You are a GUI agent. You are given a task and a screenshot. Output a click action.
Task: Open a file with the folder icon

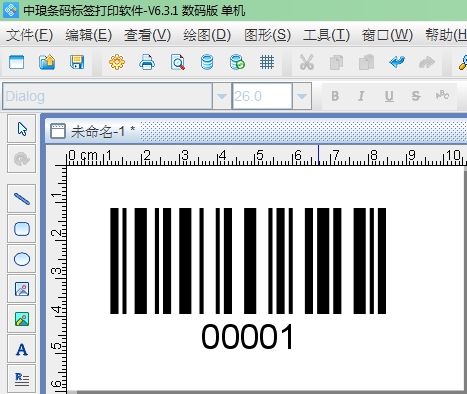(47, 62)
